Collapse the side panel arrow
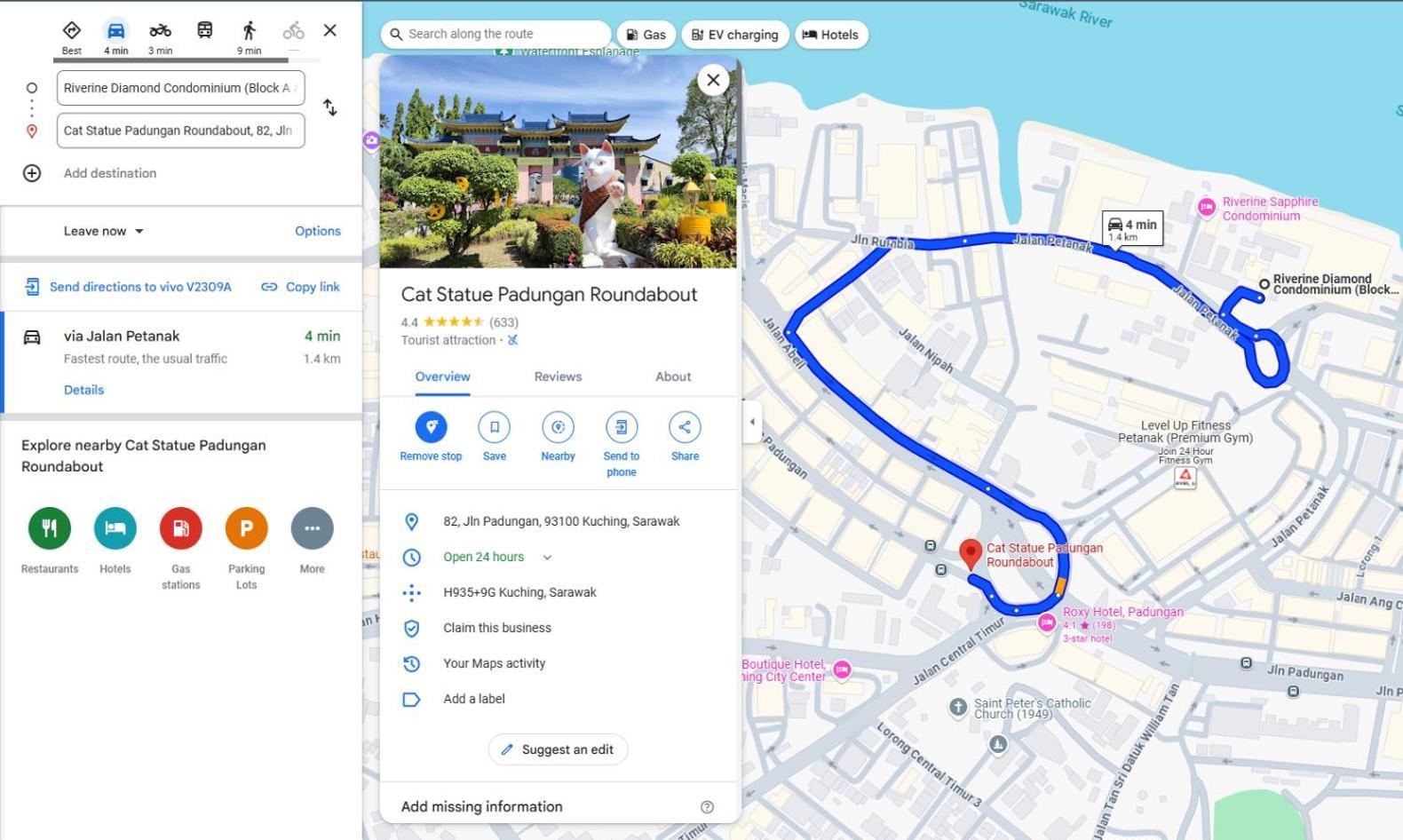The width and height of the screenshot is (1403, 840). point(752,422)
